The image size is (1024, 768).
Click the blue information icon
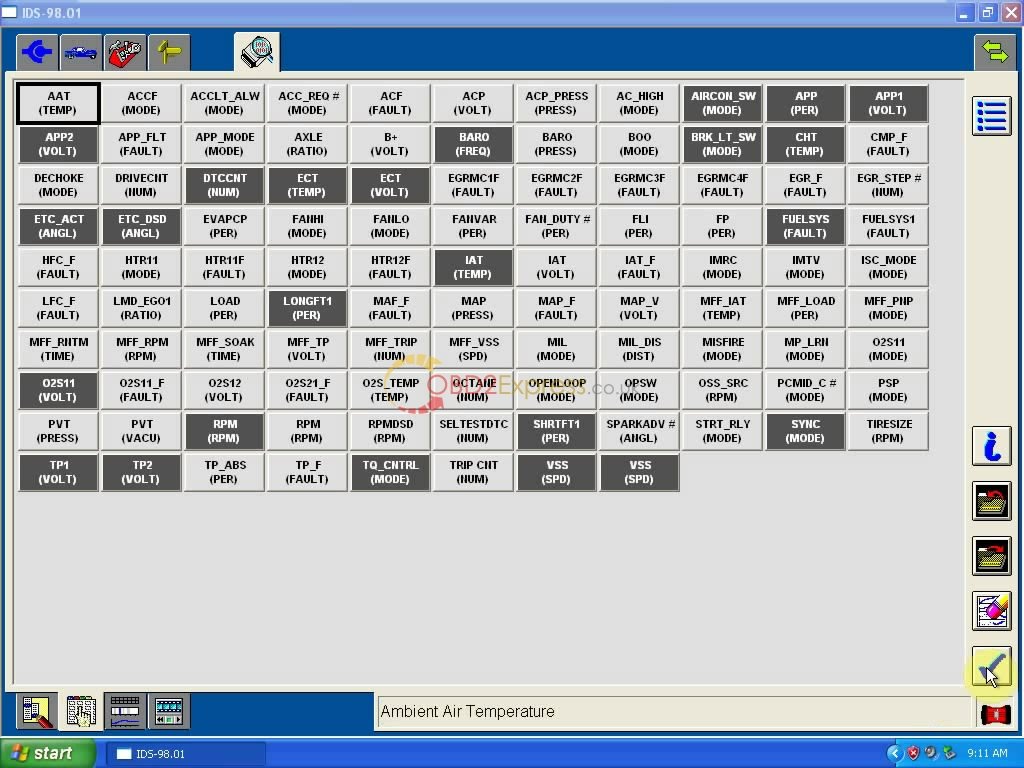[991, 446]
